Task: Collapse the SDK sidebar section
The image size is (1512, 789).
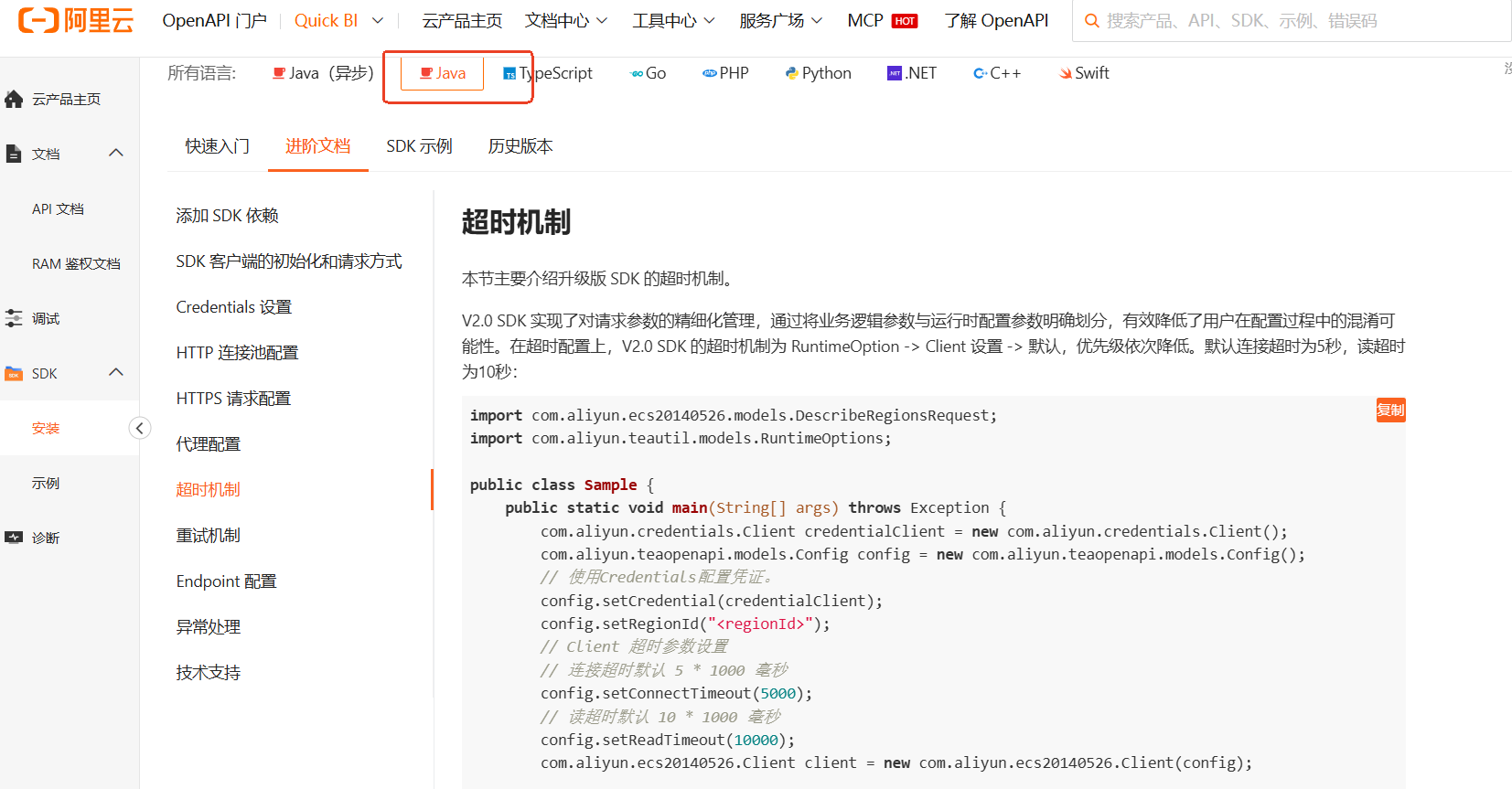Action: (116, 372)
